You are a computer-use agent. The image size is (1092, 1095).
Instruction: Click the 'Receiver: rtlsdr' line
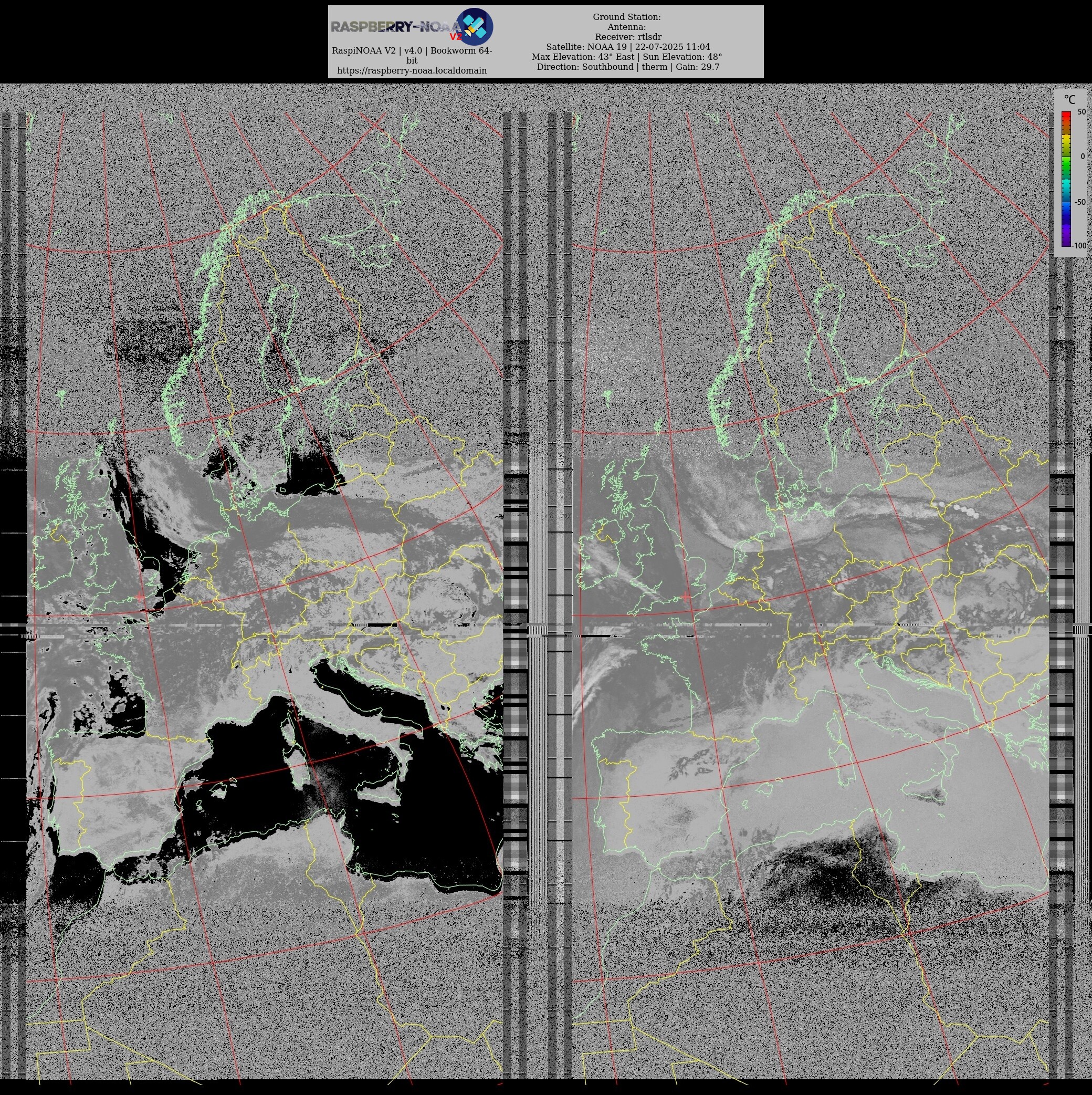pos(628,37)
